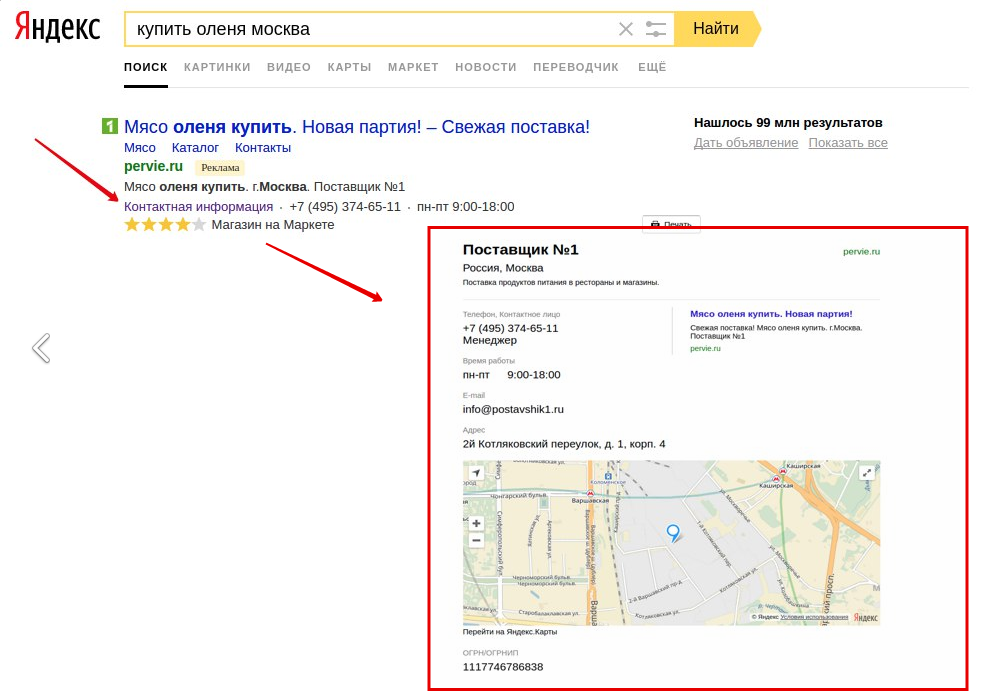Click the ОГРН number 1117746786838
The height and width of the screenshot is (696, 991).
tap(503, 667)
